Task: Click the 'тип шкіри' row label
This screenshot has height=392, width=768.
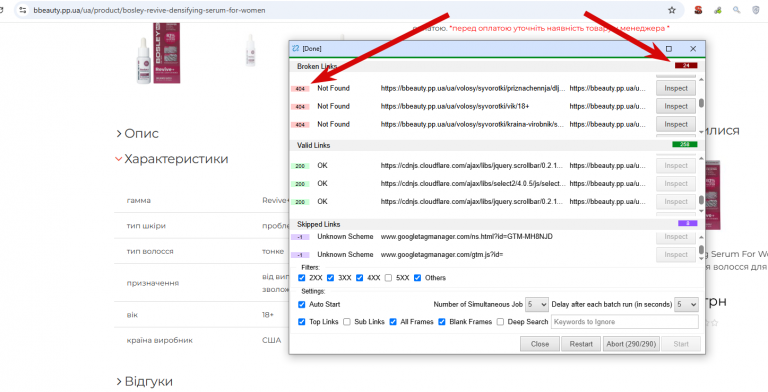Action: 146,226
